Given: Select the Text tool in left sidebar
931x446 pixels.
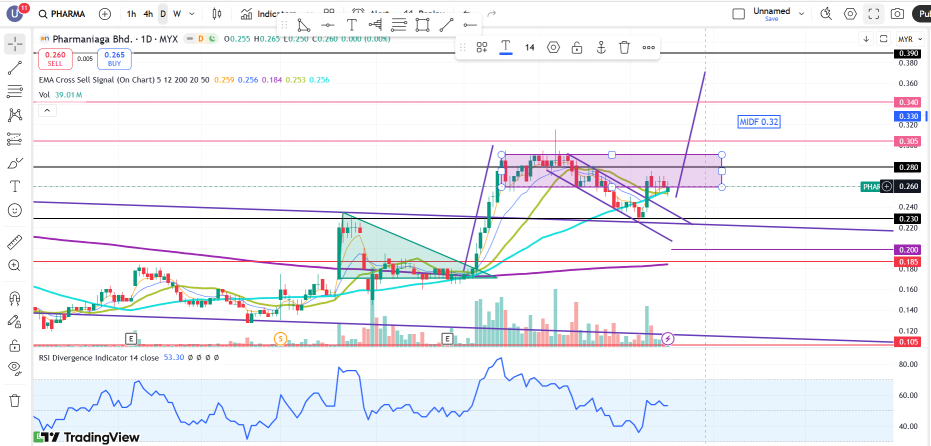Looking at the screenshot, I should [15, 186].
